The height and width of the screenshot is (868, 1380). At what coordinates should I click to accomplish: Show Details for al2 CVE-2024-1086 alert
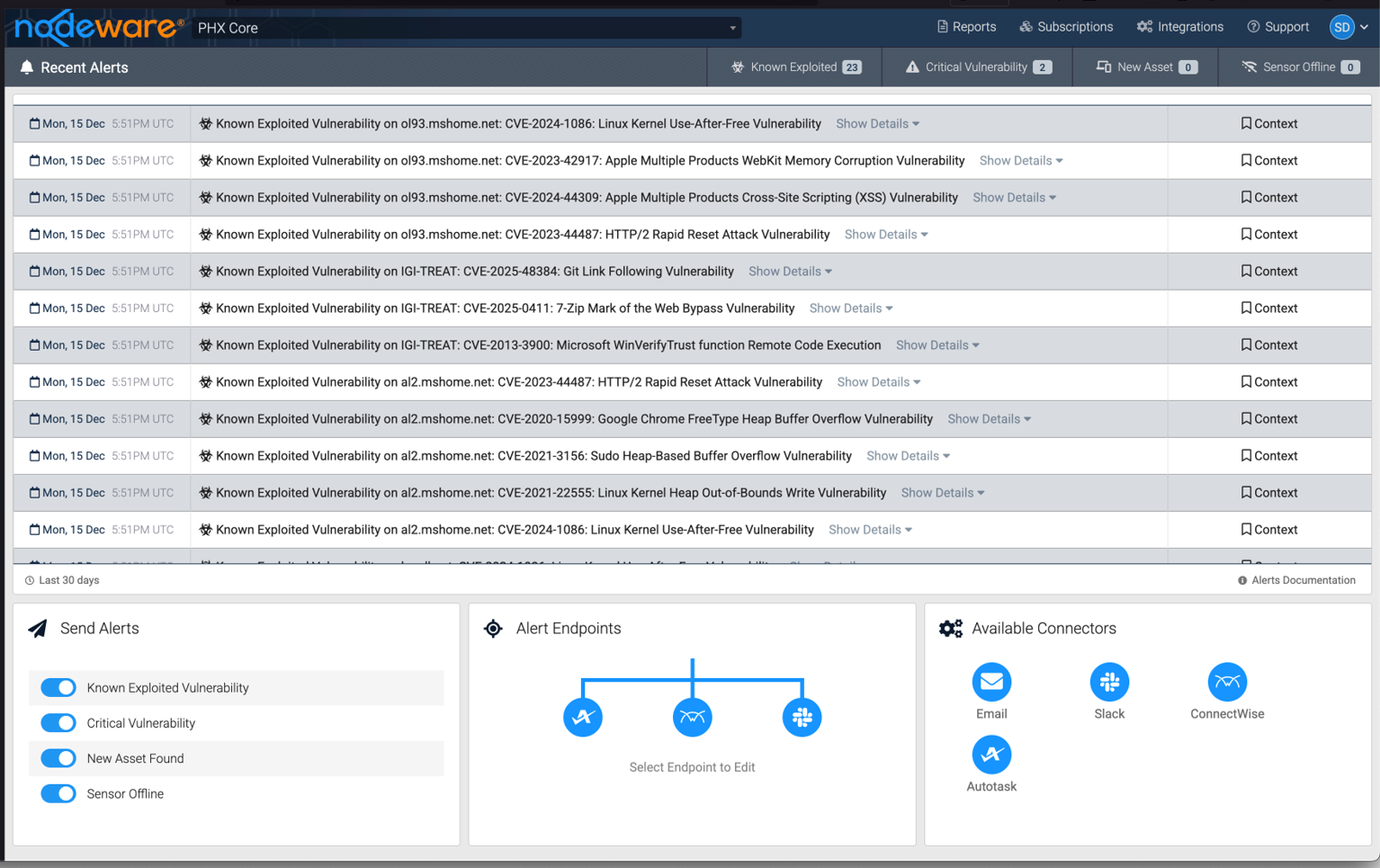coord(870,529)
